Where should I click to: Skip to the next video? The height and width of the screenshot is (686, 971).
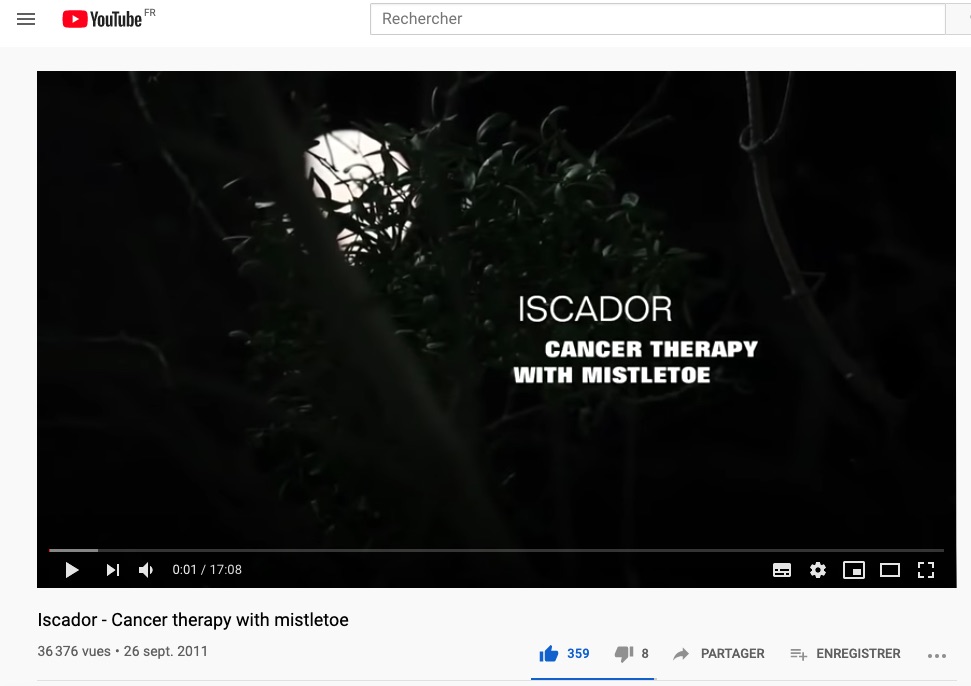click(113, 570)
